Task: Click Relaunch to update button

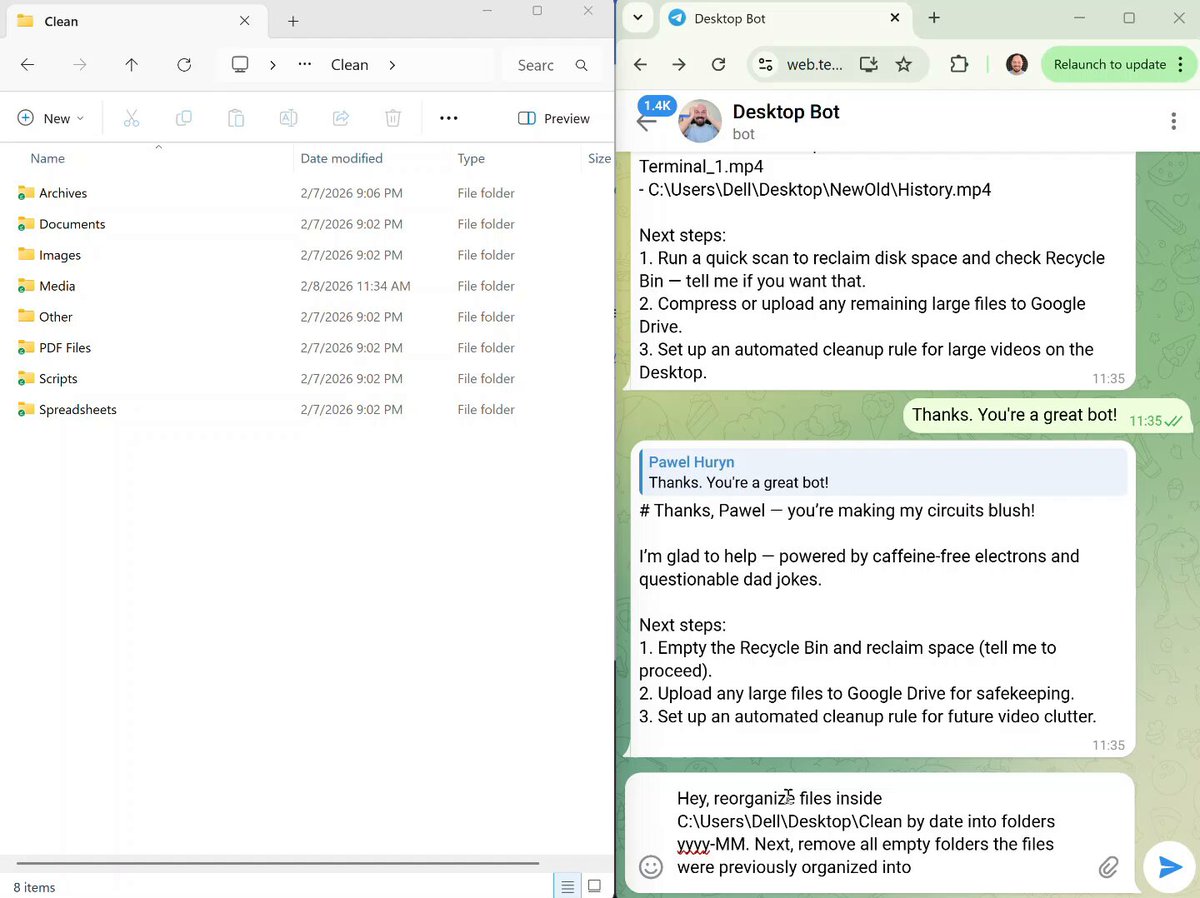Action: click(1110, 65)
